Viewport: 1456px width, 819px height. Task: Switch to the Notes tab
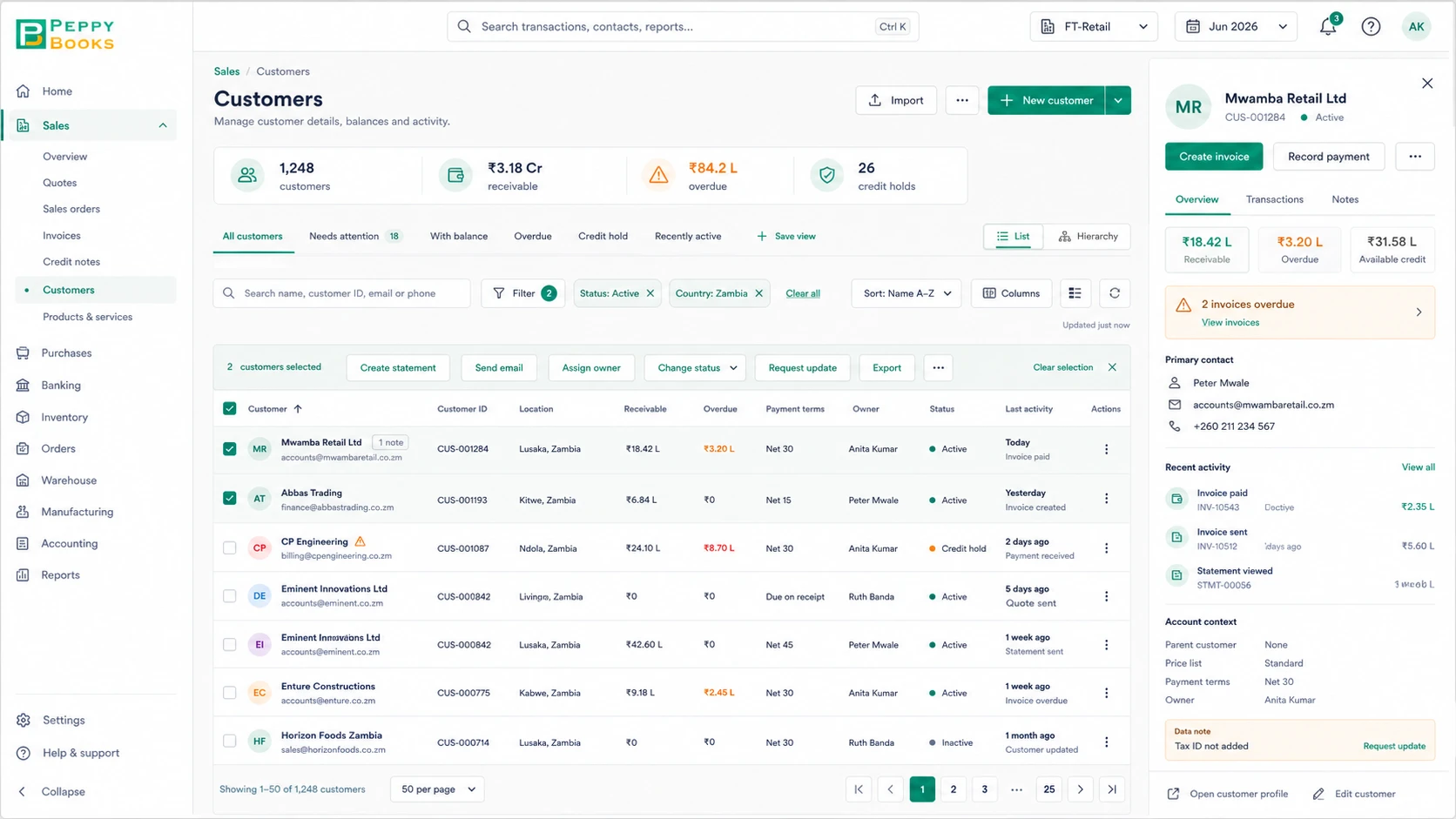[1345, 199]
